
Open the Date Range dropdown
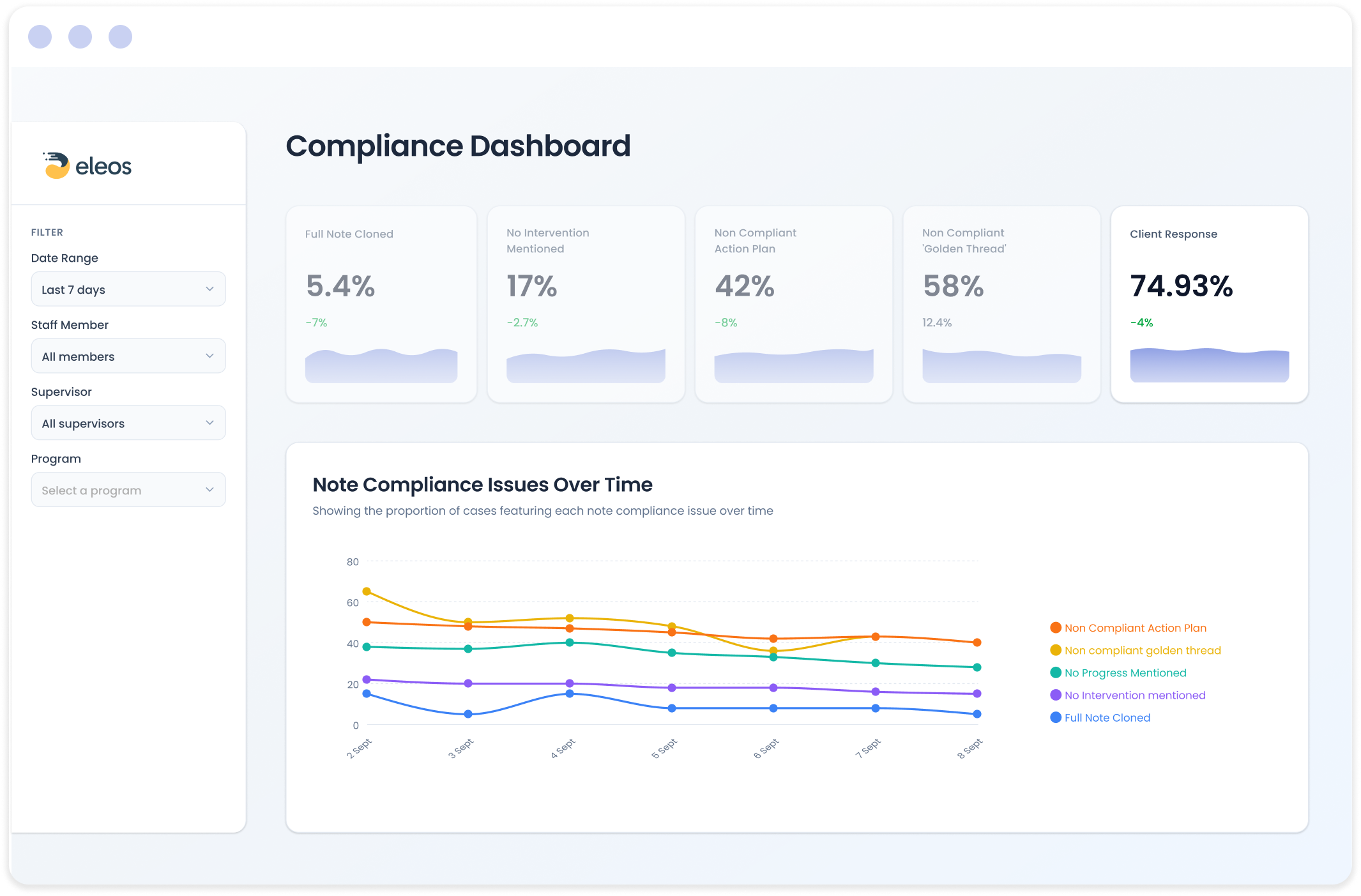click(128, 289)
